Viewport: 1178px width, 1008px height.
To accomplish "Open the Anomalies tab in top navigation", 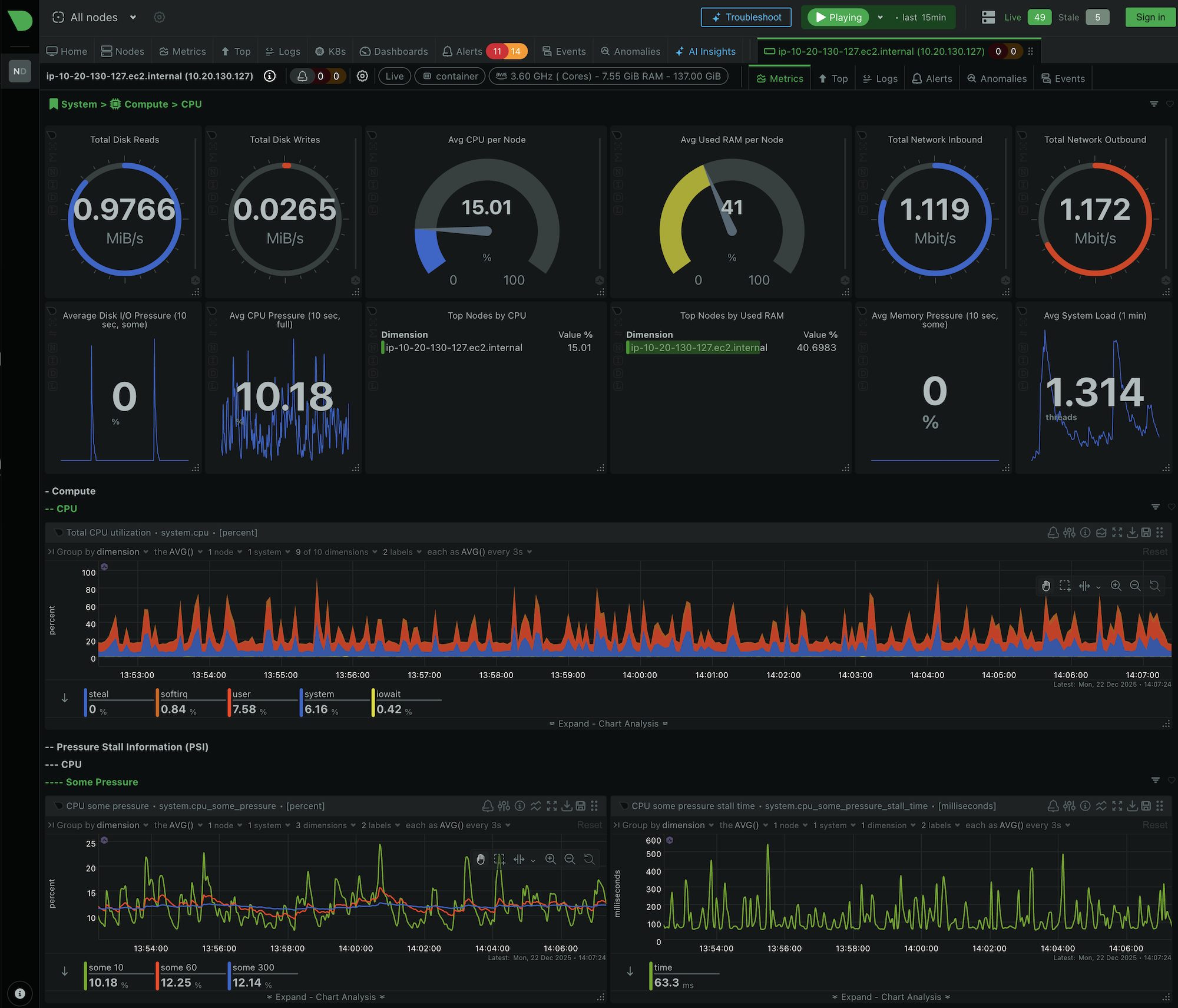I will [x=630, y=51].
